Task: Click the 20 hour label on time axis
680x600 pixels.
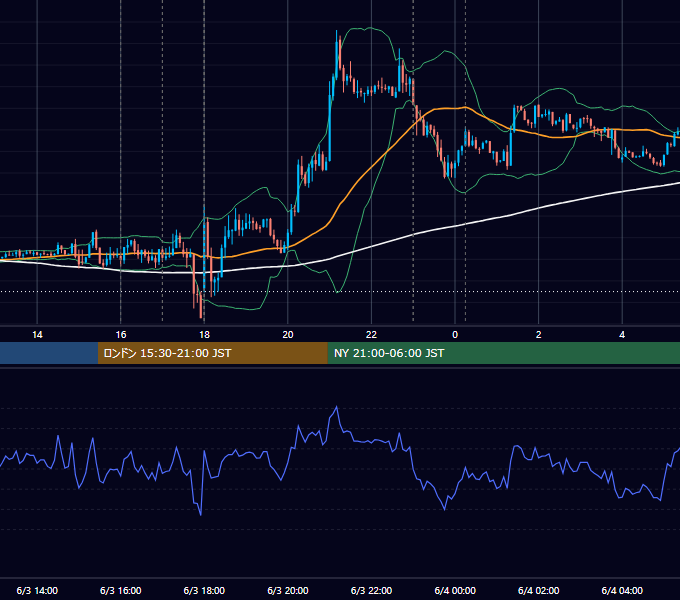Action: tap(288, 335)
